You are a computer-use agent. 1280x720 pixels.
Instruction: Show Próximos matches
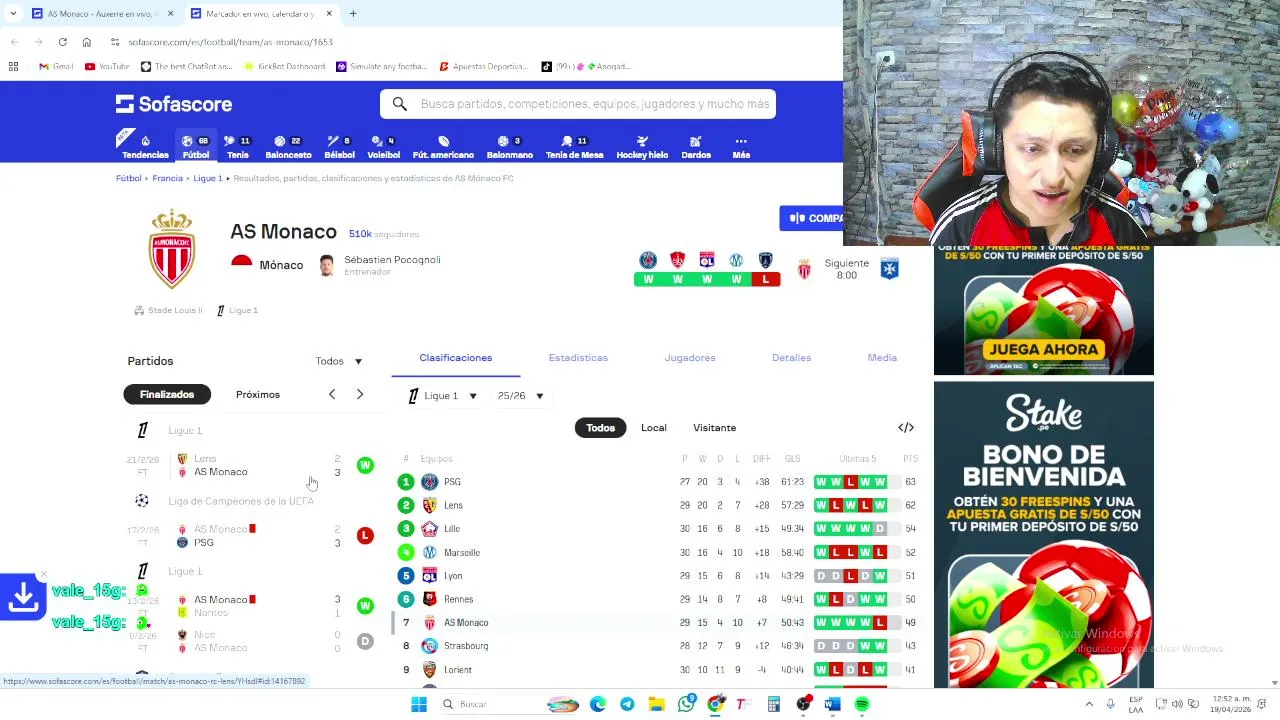point(258,394)
